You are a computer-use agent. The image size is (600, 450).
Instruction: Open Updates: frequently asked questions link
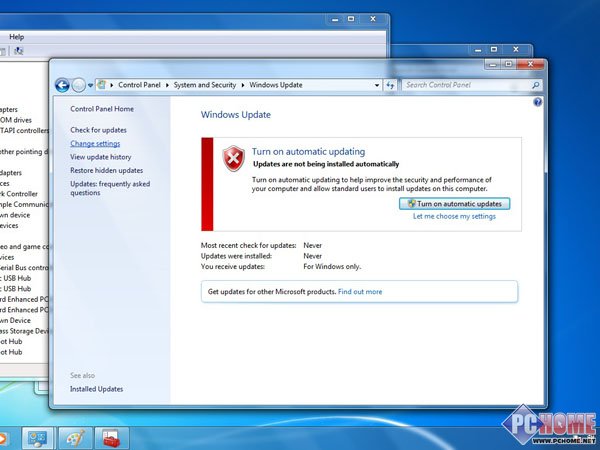(x=110, y=188)
